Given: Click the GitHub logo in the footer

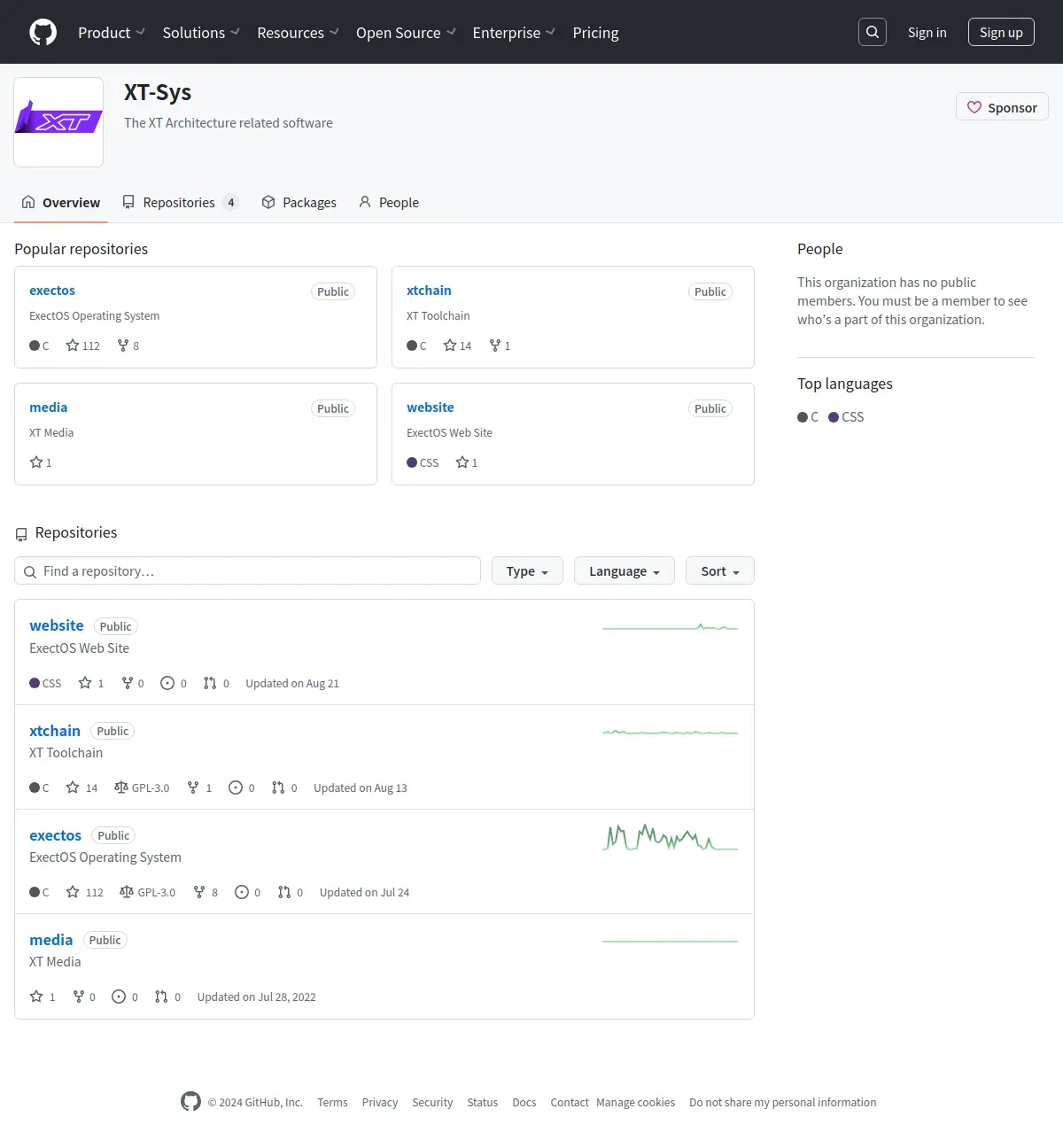Looking at the screenshot, I should tap(190, 1101).
